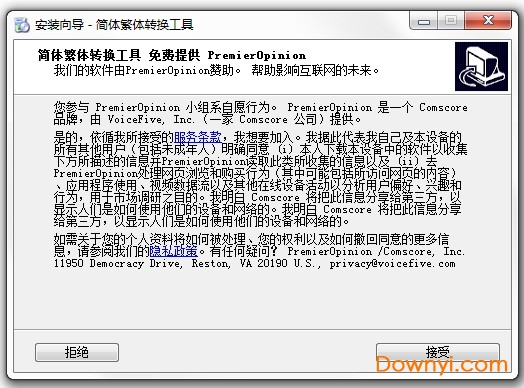
Task: Close the 安装向导 installer window
Action: [488, 21]
